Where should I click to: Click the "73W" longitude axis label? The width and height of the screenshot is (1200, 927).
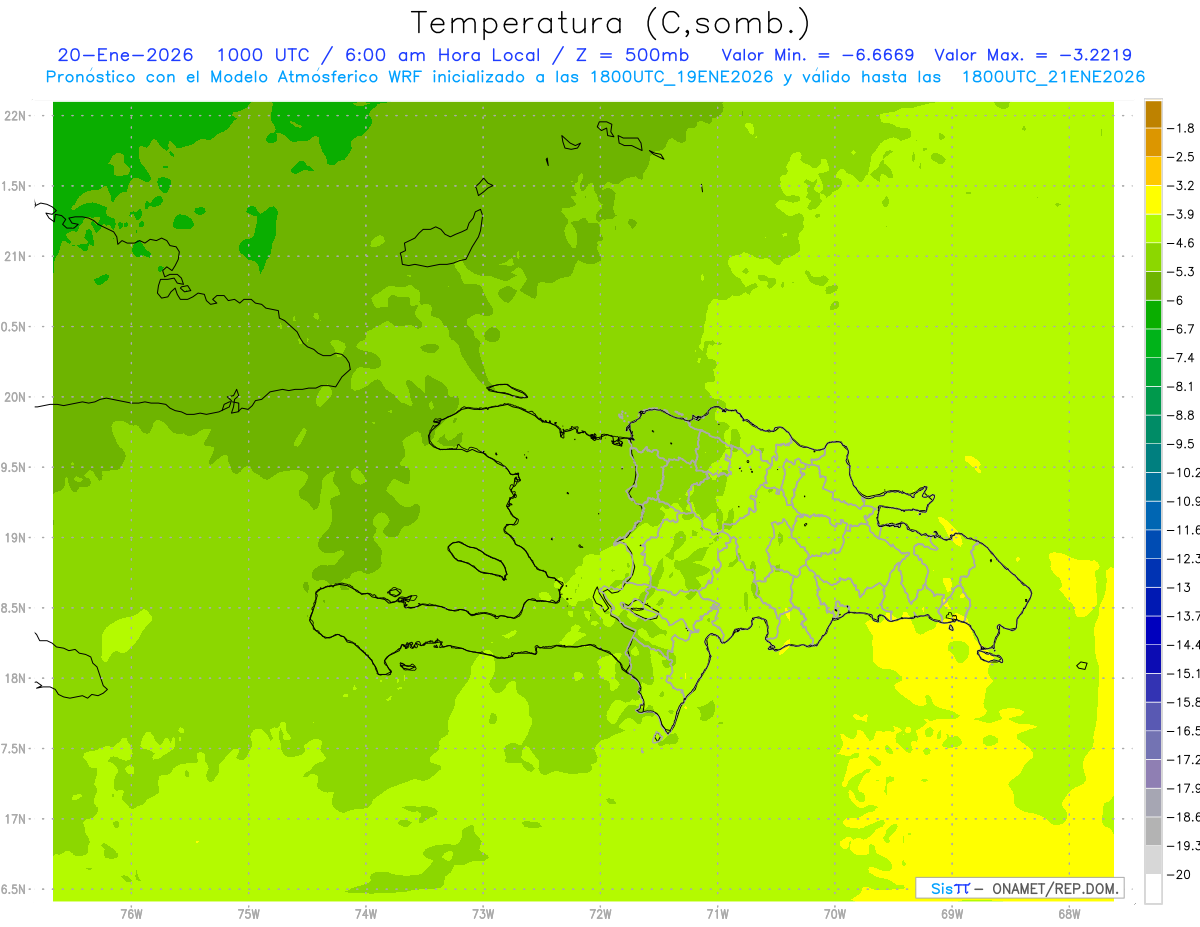pos(483,913)
